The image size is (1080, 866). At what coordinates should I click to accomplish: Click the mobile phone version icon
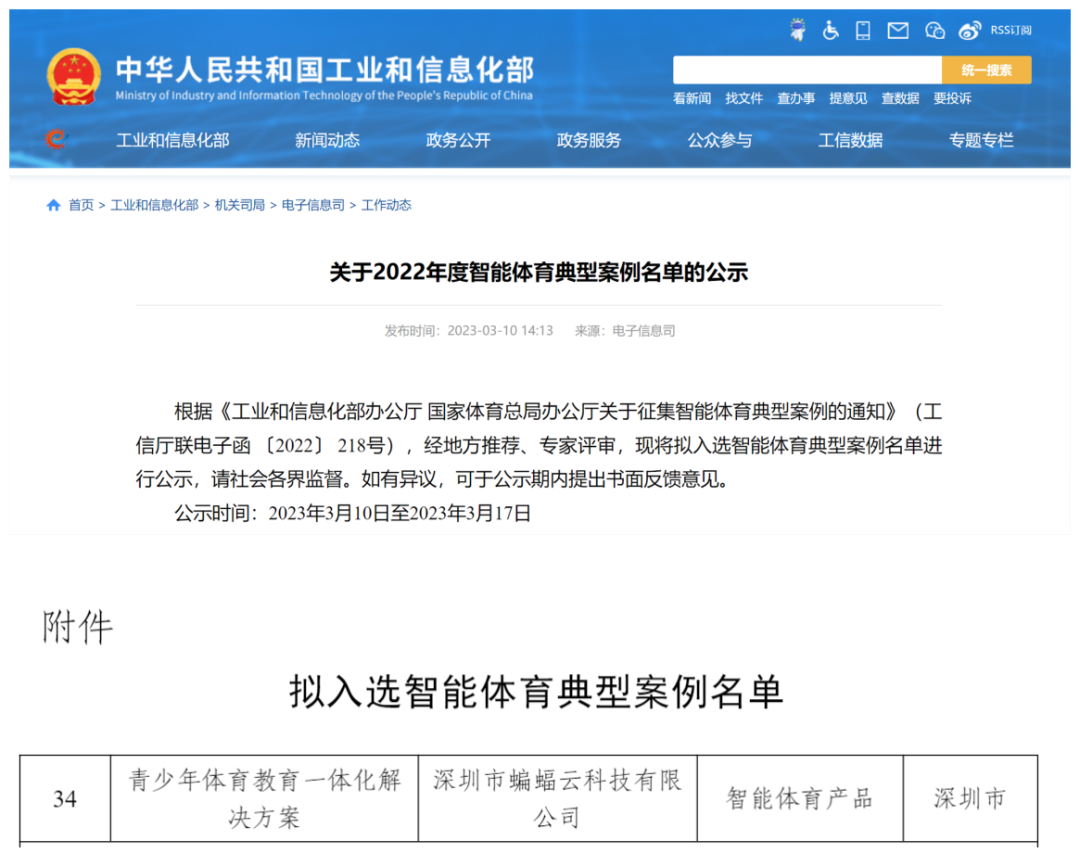pos(863,30)
